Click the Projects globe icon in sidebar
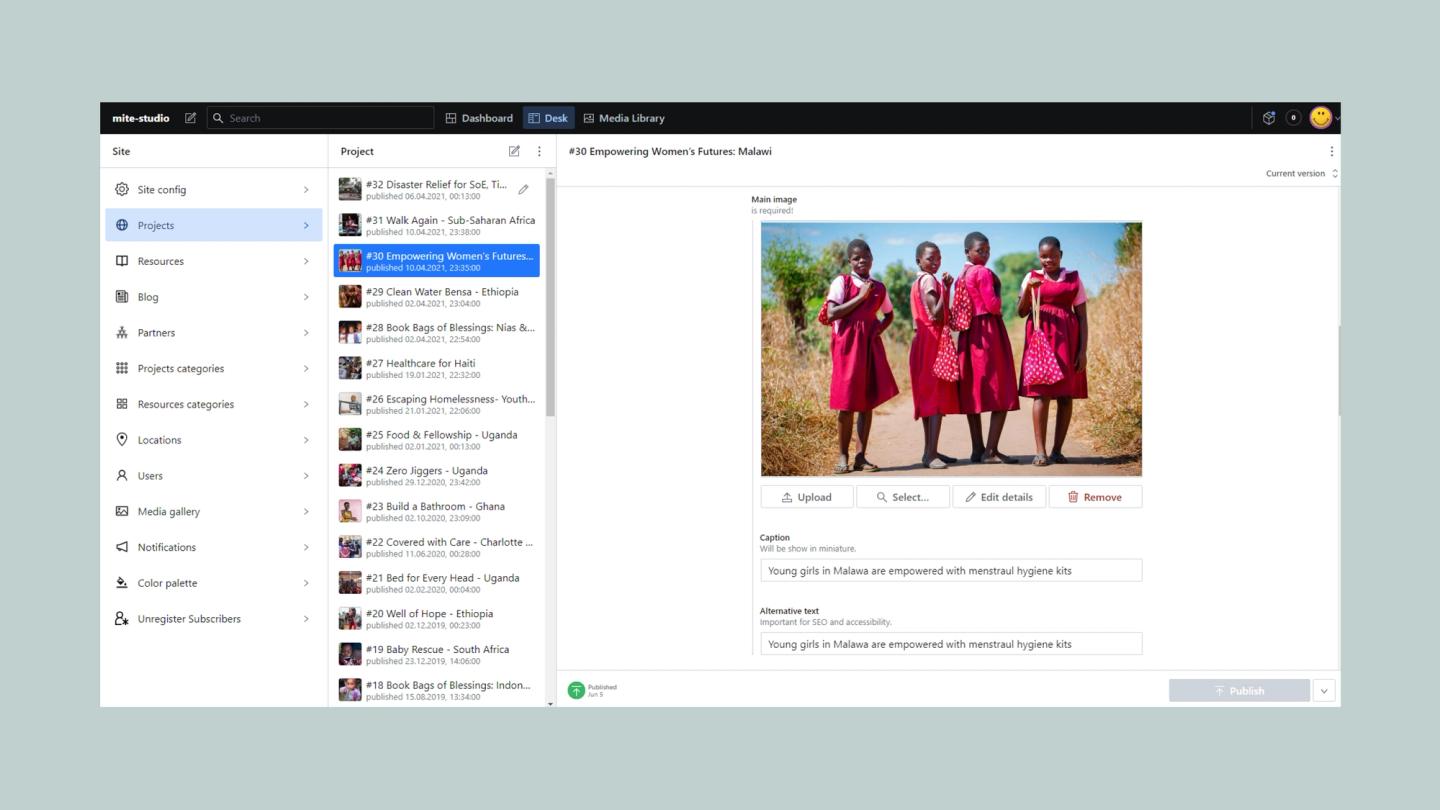This screenshot has width=1440, height=810. tap(122, 225)
